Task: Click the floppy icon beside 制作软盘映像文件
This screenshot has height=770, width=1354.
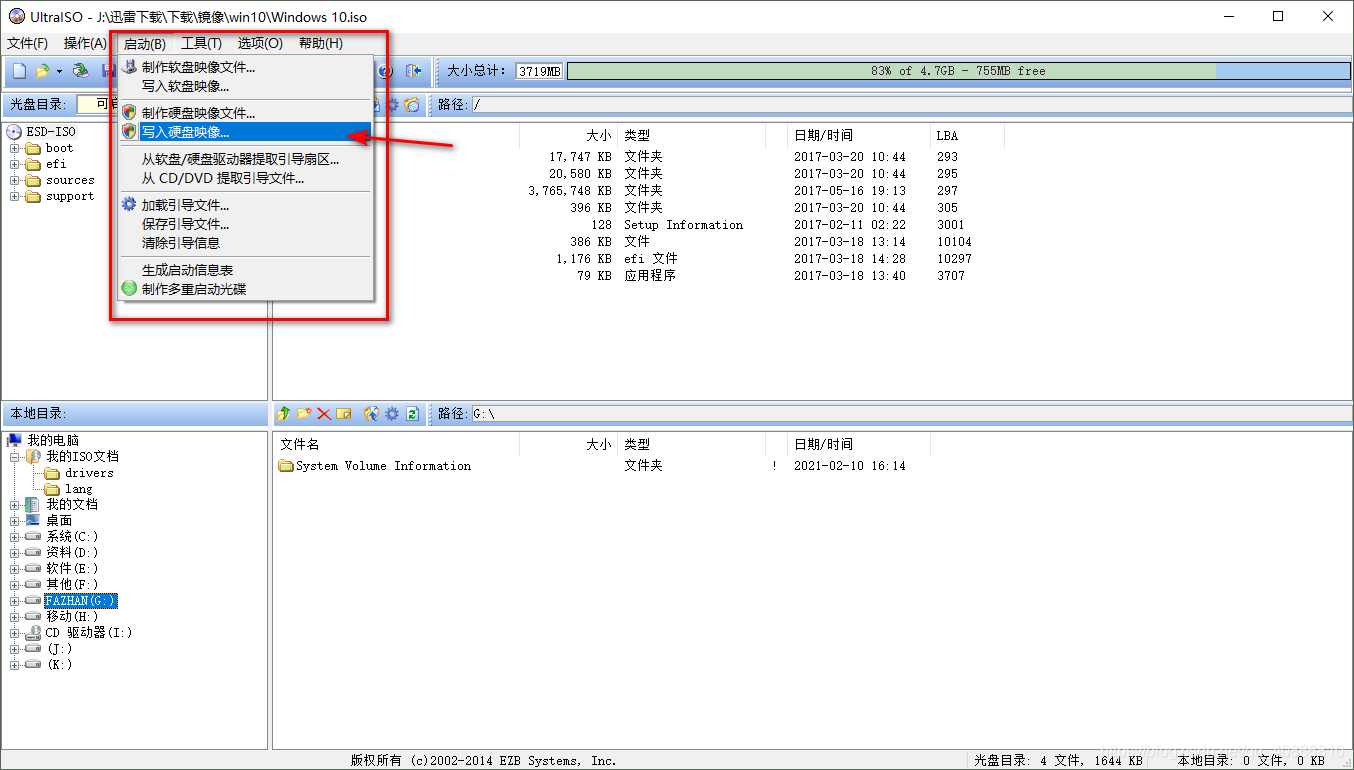Action: tap(129, 67)
